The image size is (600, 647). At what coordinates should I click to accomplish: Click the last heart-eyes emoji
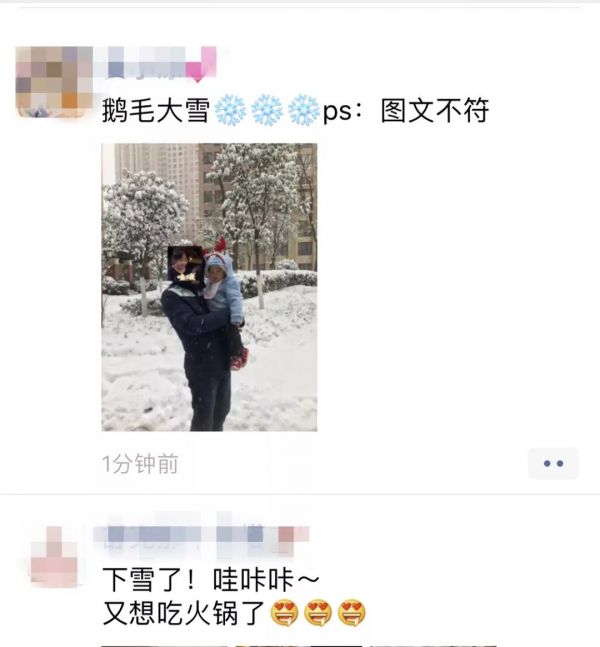coord(352,612)
